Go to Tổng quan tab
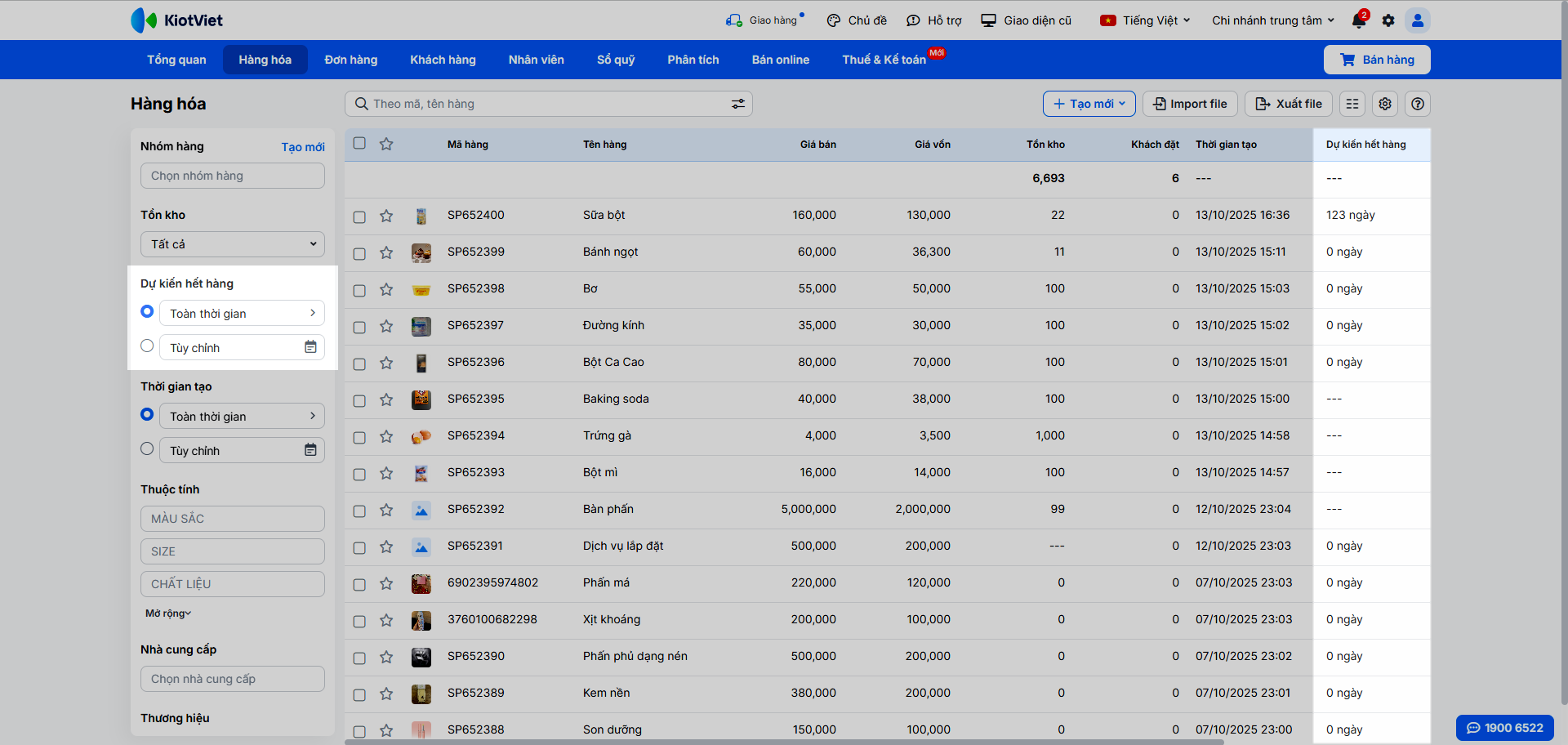 point(176,60)
